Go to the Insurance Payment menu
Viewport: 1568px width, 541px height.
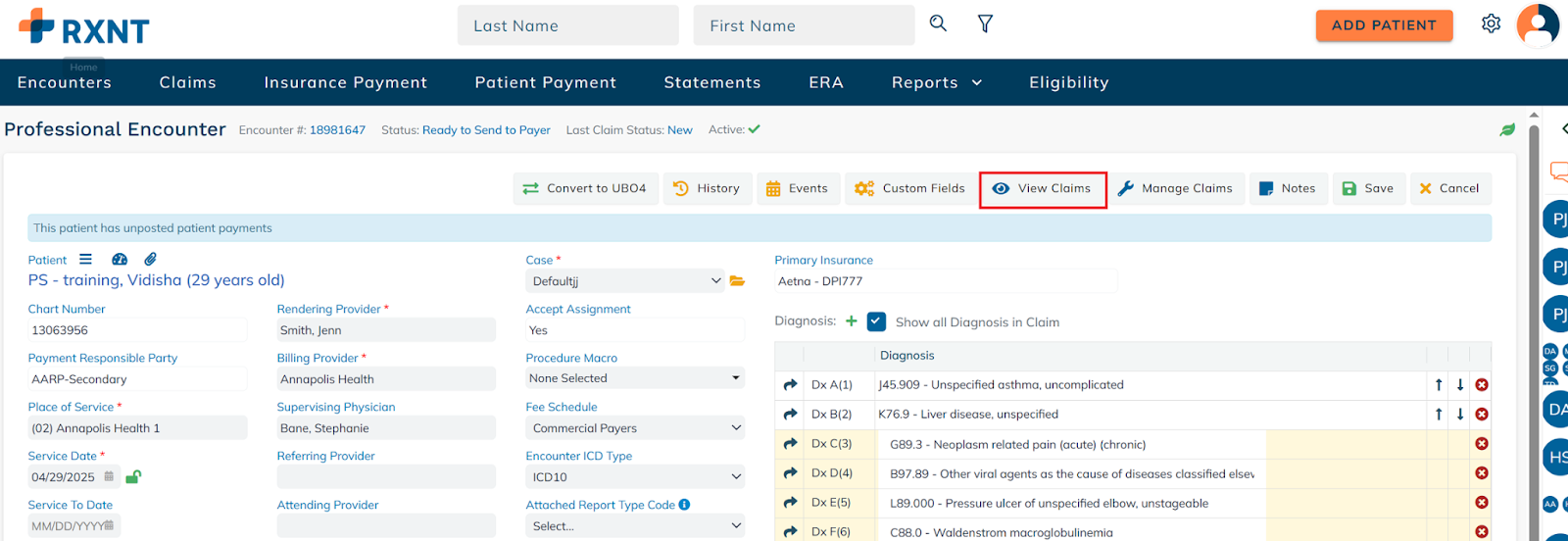345,82
